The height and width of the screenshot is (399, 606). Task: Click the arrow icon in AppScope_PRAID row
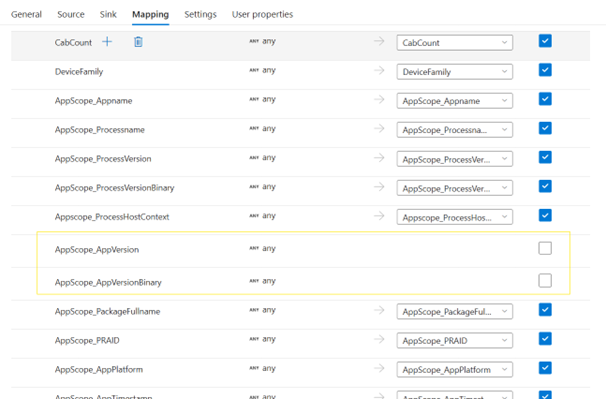coord(379,339)
